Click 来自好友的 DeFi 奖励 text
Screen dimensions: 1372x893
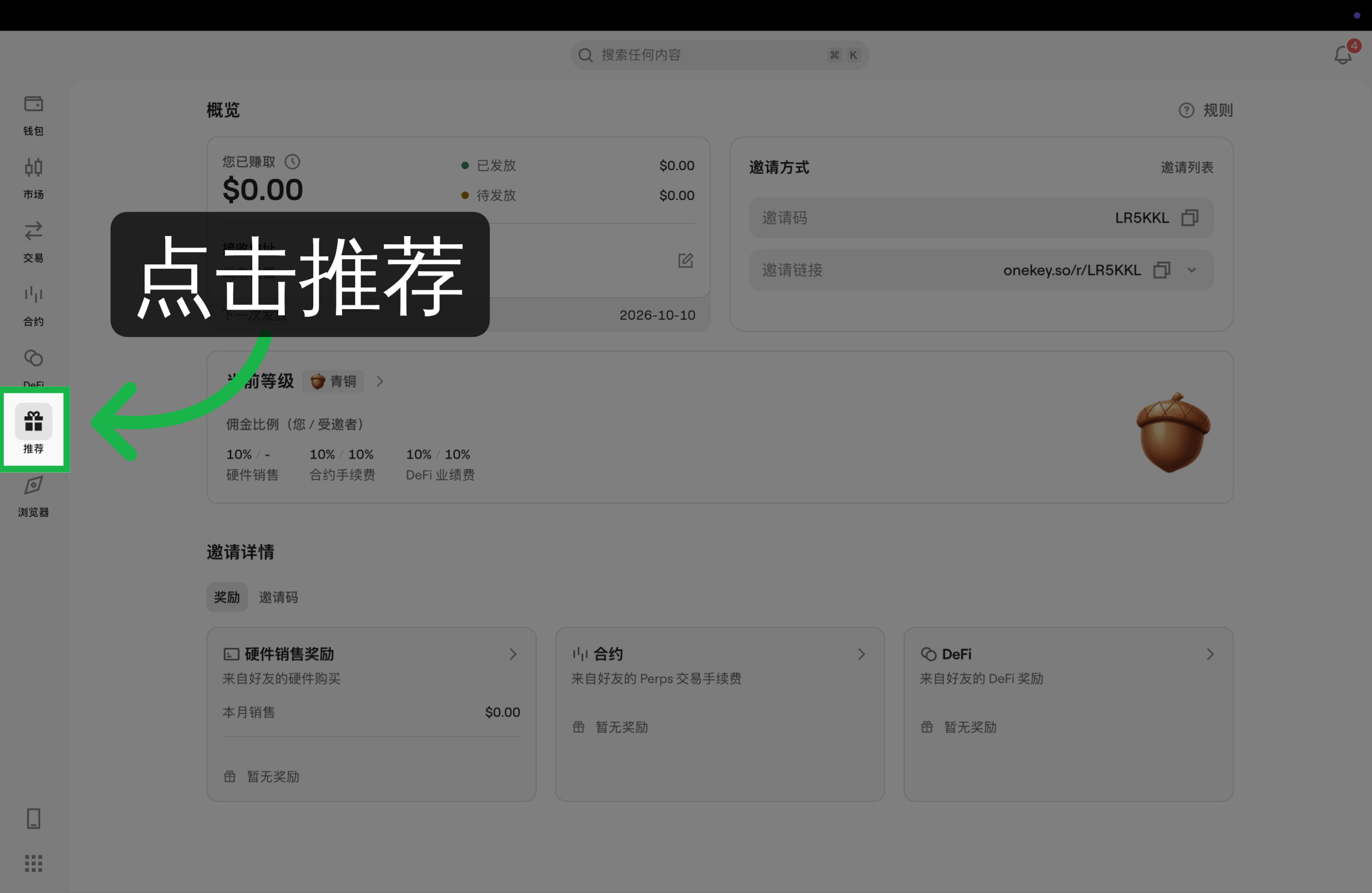(x=981, y=679)
